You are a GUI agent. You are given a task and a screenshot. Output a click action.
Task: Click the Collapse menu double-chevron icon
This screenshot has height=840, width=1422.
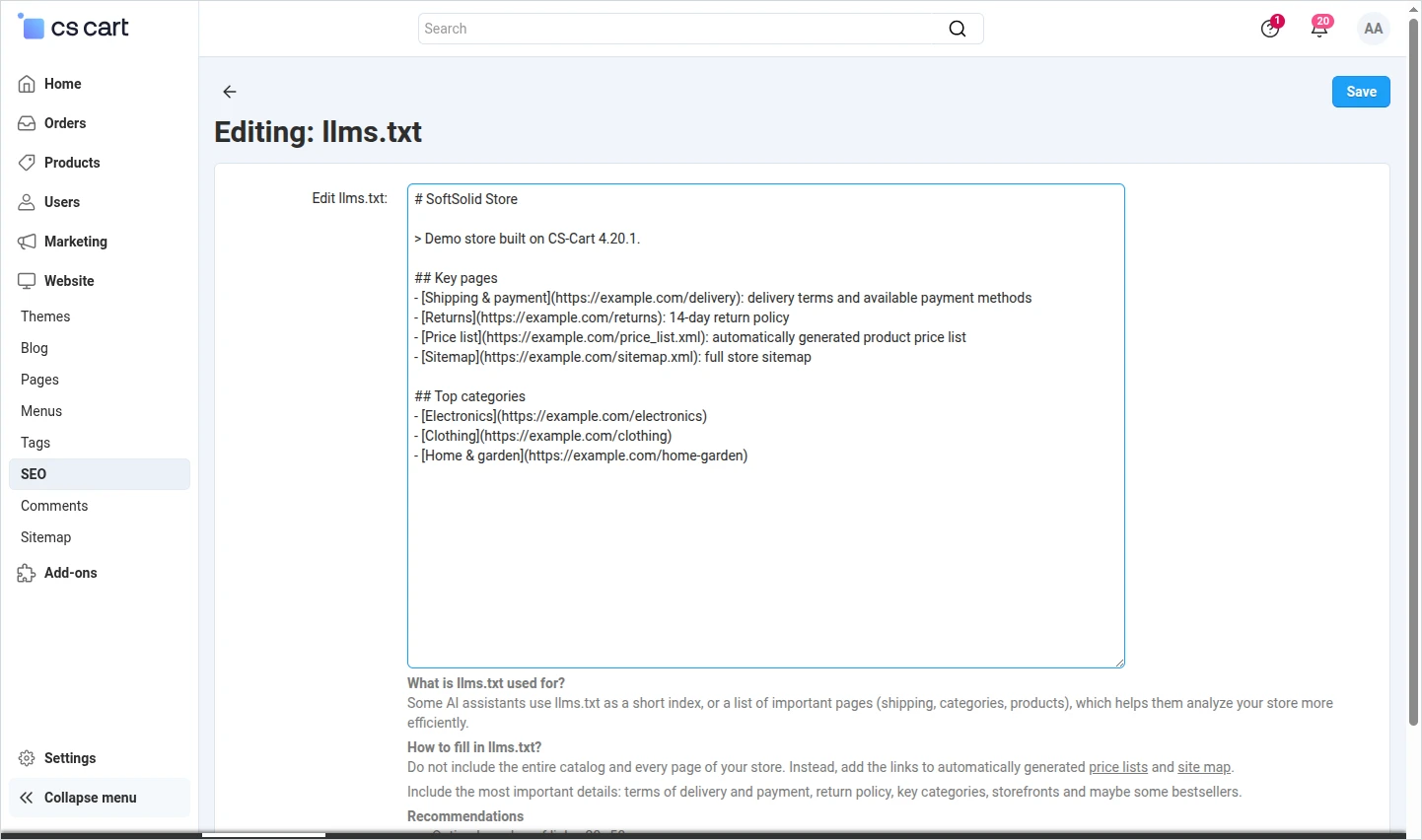[x=27, y=798]
